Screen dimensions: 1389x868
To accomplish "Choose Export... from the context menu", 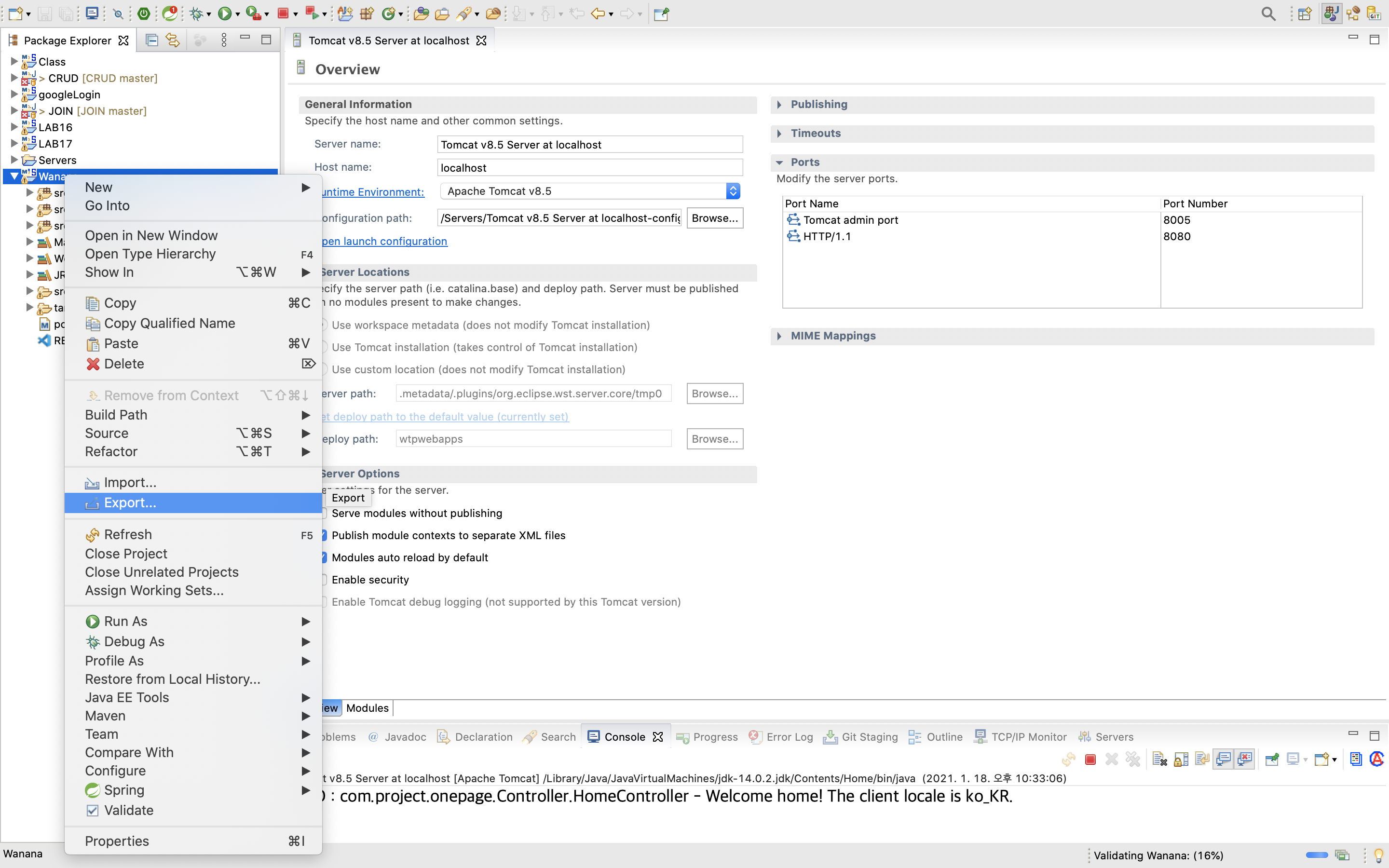I will (130, 503).
